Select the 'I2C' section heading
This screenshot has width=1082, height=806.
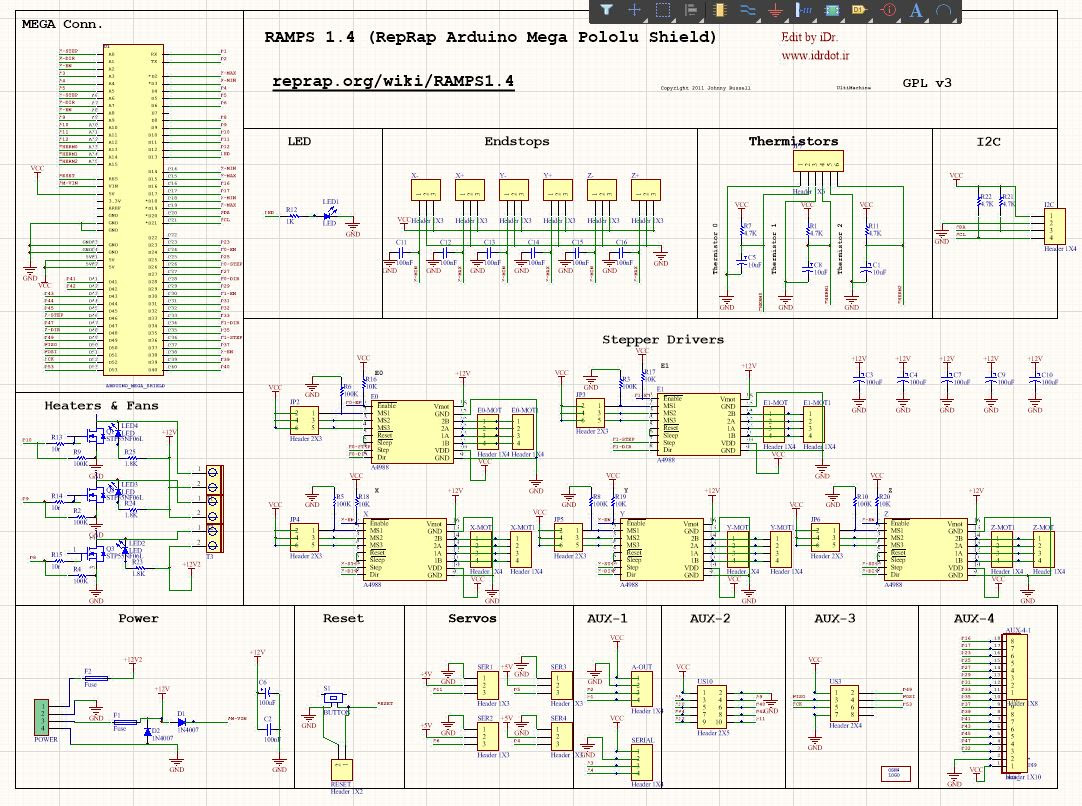988,141
